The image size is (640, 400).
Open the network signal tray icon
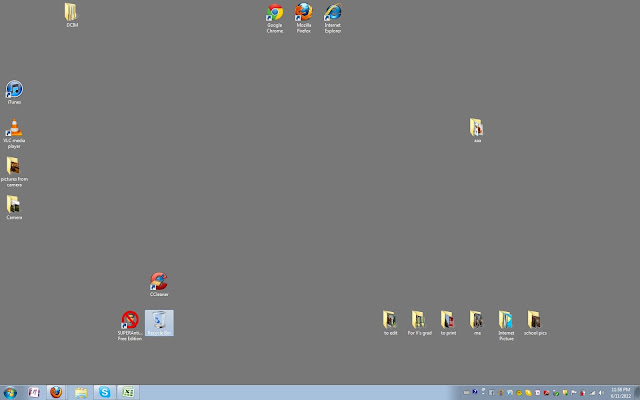tap(592, 393)
